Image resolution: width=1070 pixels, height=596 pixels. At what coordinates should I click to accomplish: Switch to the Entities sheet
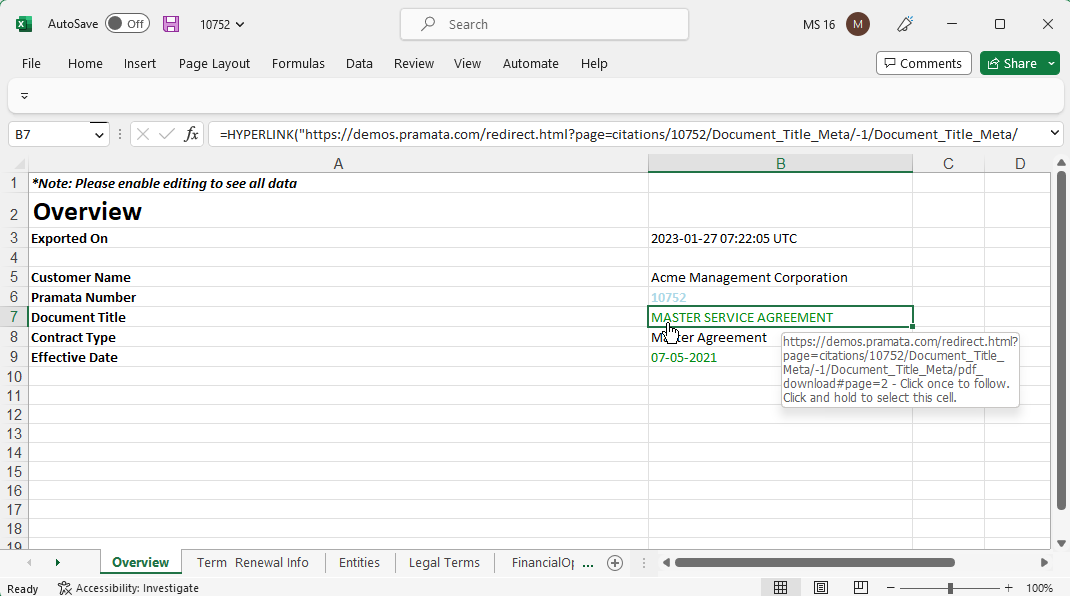coord(359,563)
